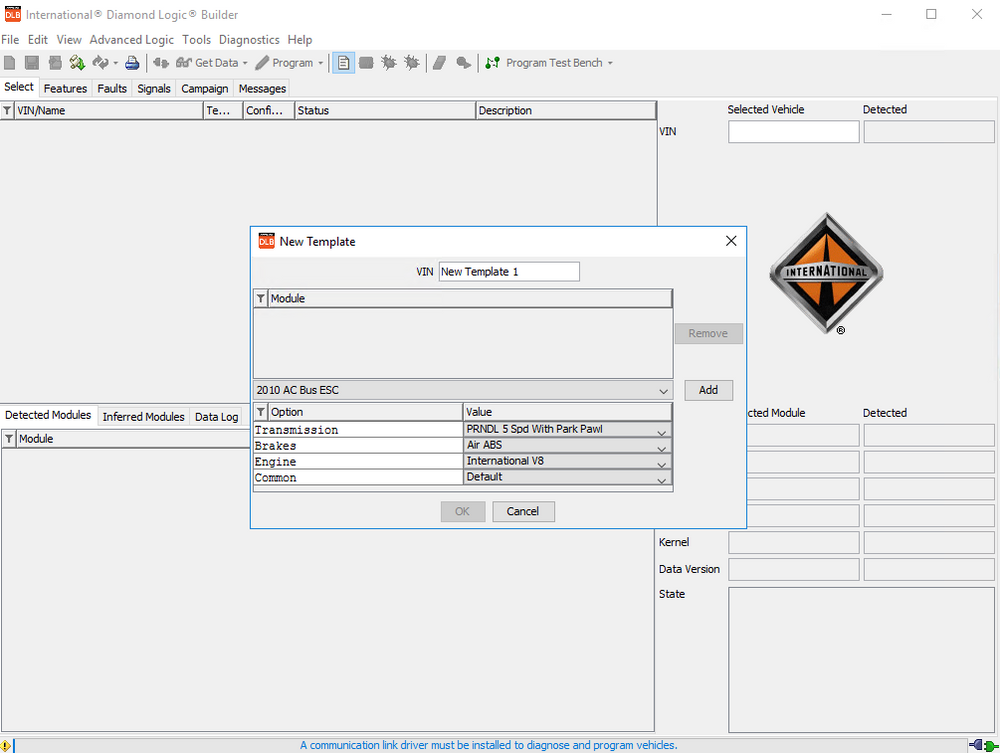Click the filter funnel on the VIN/Name column
The width and height of the screenshot is (1000, 753).
pos(7,110)
